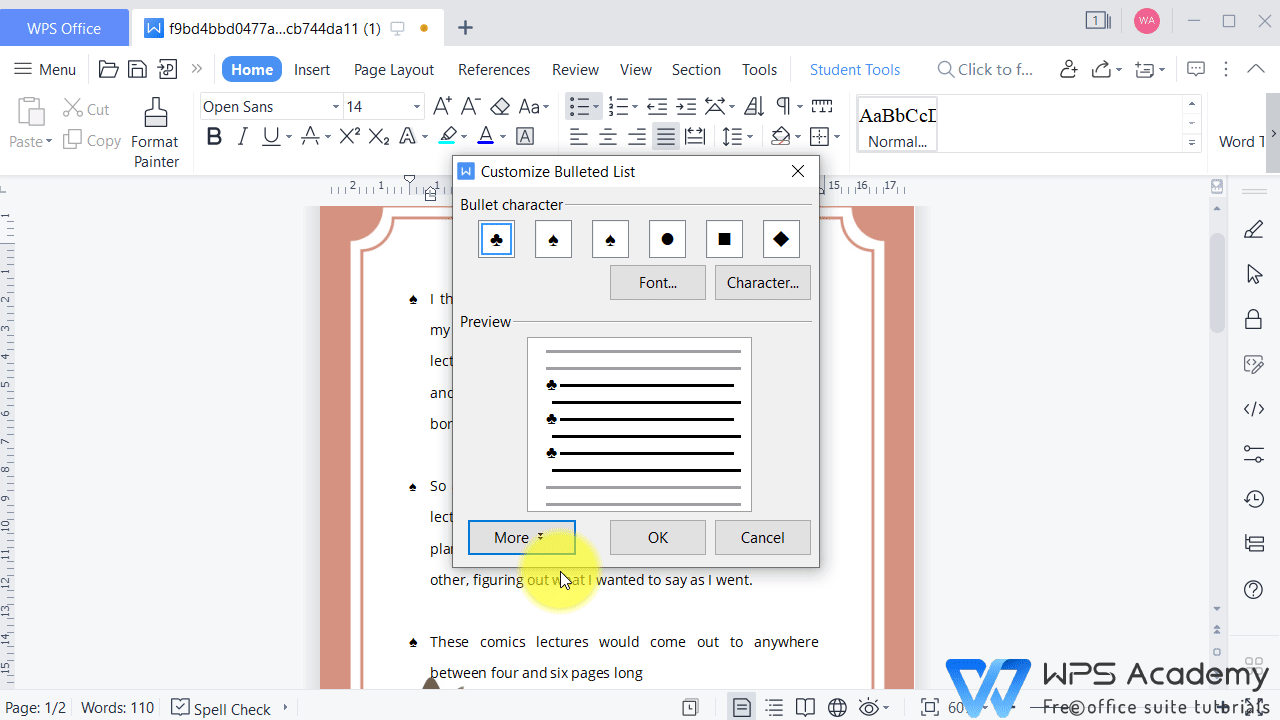Toggle Italic formatting
The width and height of the screenshot is (1280, 720).
(242, 137)
